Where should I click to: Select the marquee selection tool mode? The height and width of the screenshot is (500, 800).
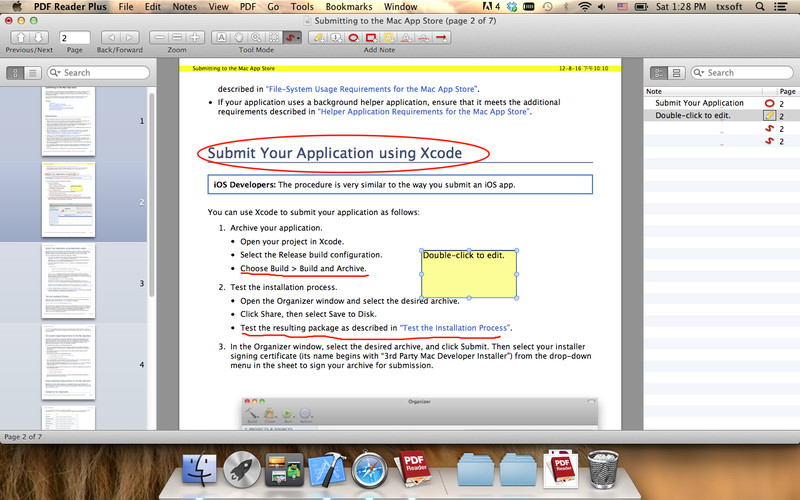[274, 37]
